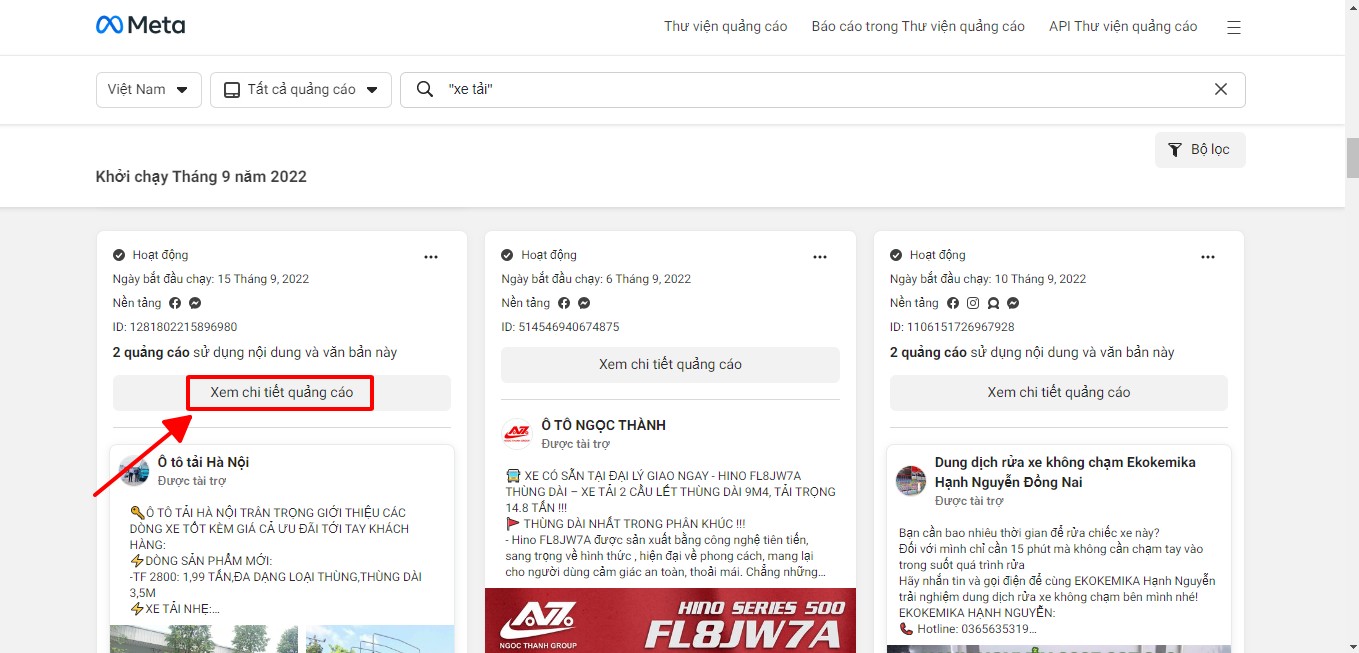Click active status checkmark on Ngọc Thành ad
The width and height of the screenshot is (1359, 653).
[507, 255]
